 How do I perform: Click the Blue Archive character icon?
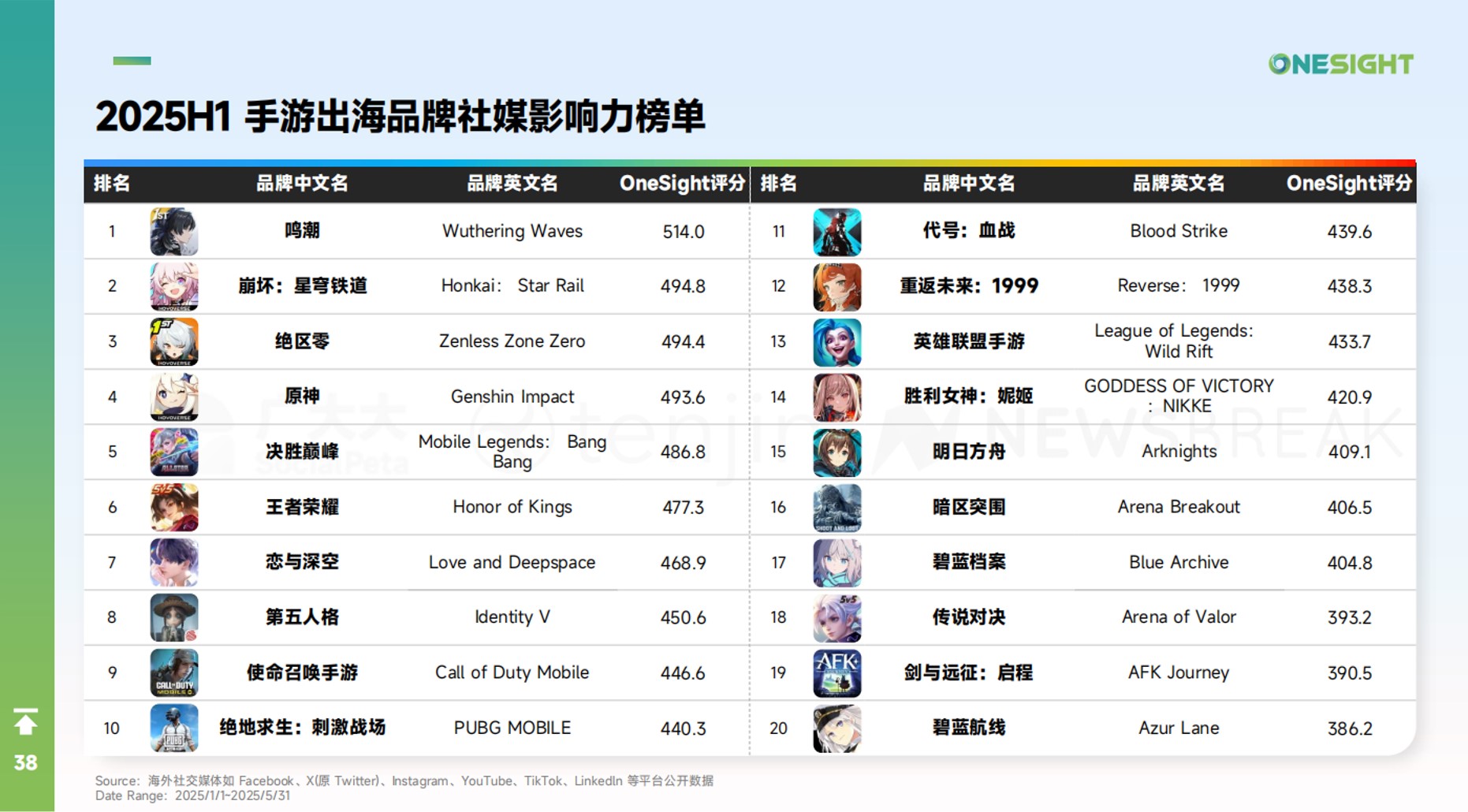(836, 563)
